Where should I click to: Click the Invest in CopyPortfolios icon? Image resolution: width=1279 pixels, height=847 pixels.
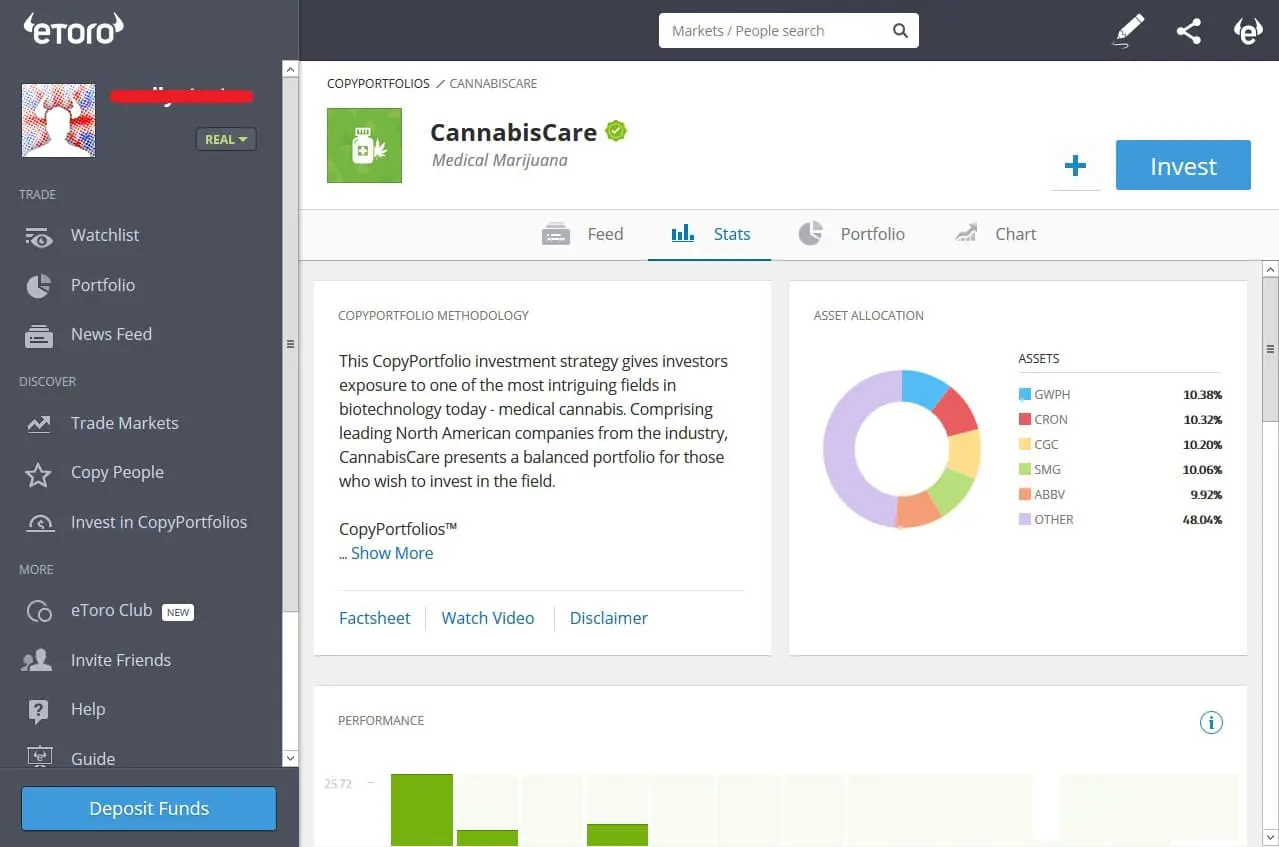pos(39,523)
